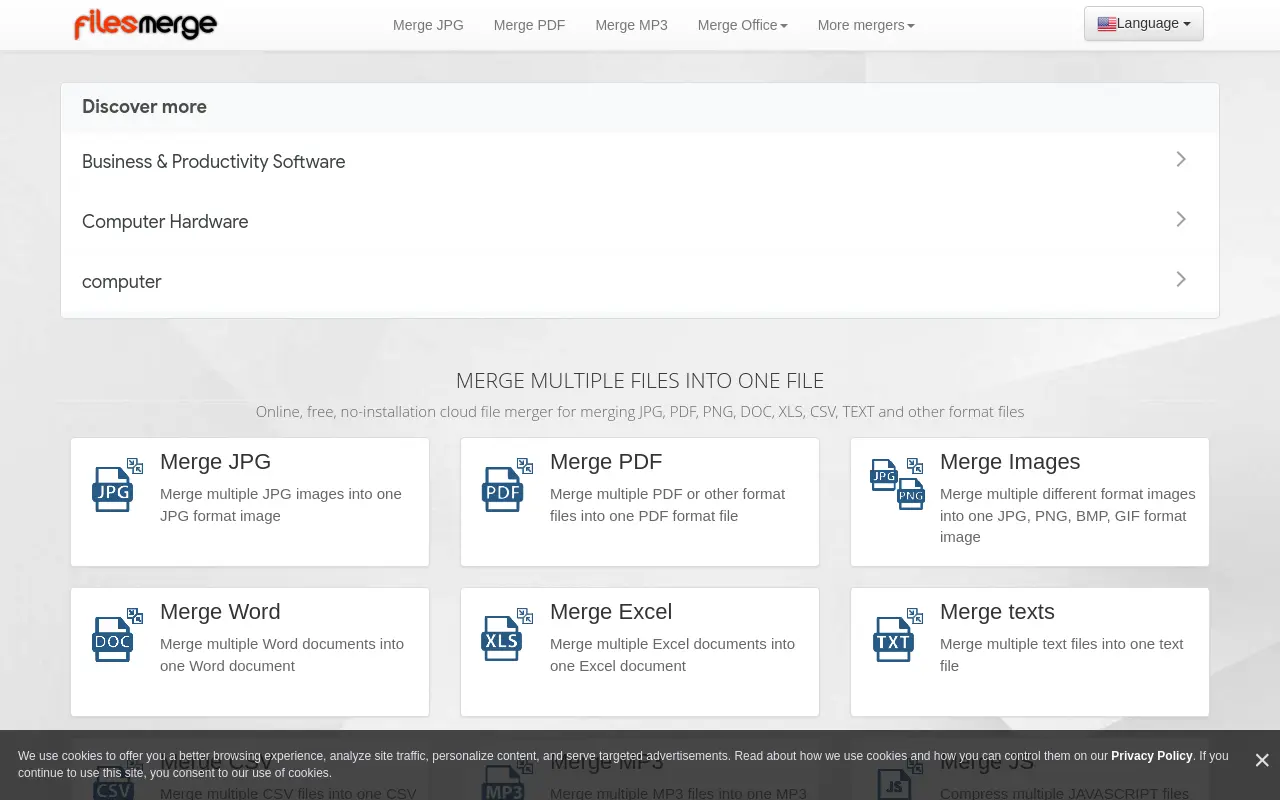Click the lowercase 'computer' row text
The image size is (1280, 800).
point(121,282)
